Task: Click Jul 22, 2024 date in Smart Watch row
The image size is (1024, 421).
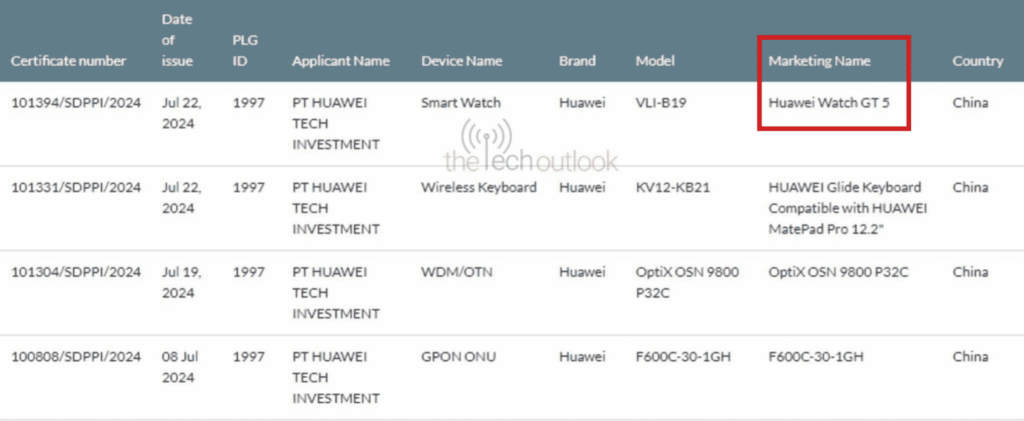Action: [182, 113]
